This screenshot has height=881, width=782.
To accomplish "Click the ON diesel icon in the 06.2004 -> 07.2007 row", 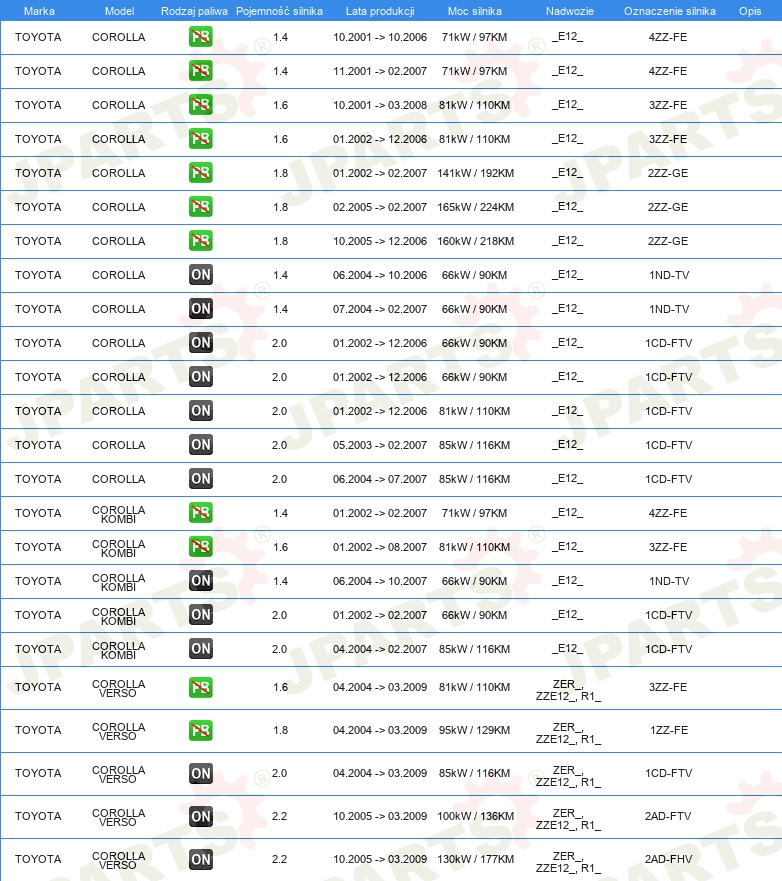I will (x=201, y=479).
